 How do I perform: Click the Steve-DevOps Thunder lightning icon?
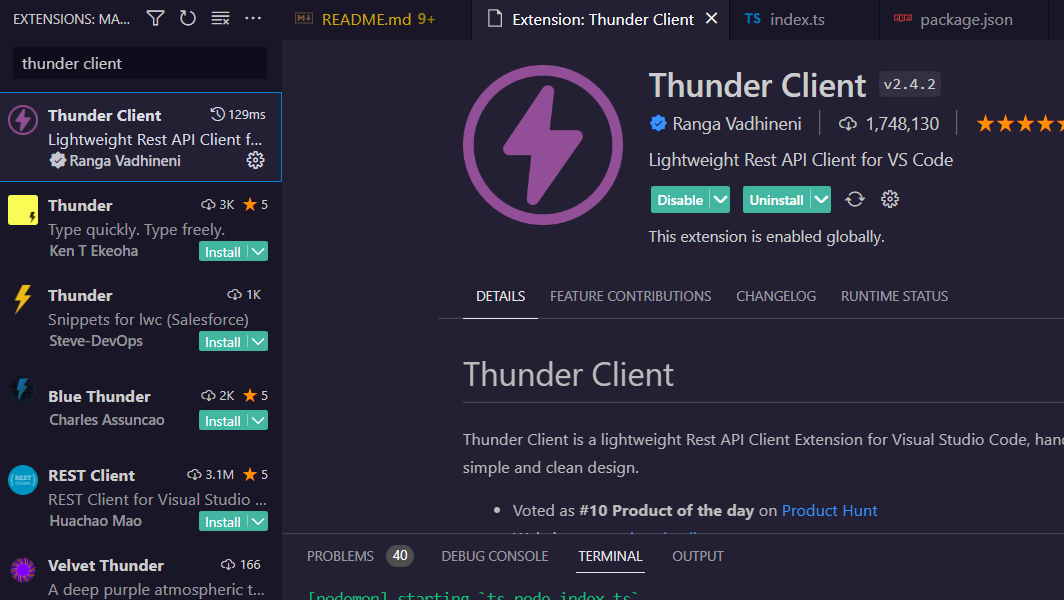[x=23, y=299]
